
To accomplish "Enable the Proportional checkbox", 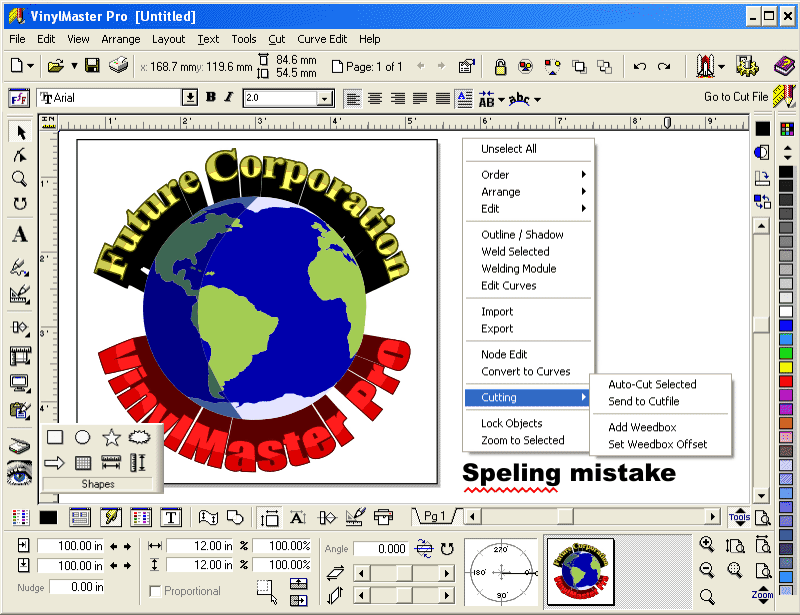I will [x=155, y=591].
